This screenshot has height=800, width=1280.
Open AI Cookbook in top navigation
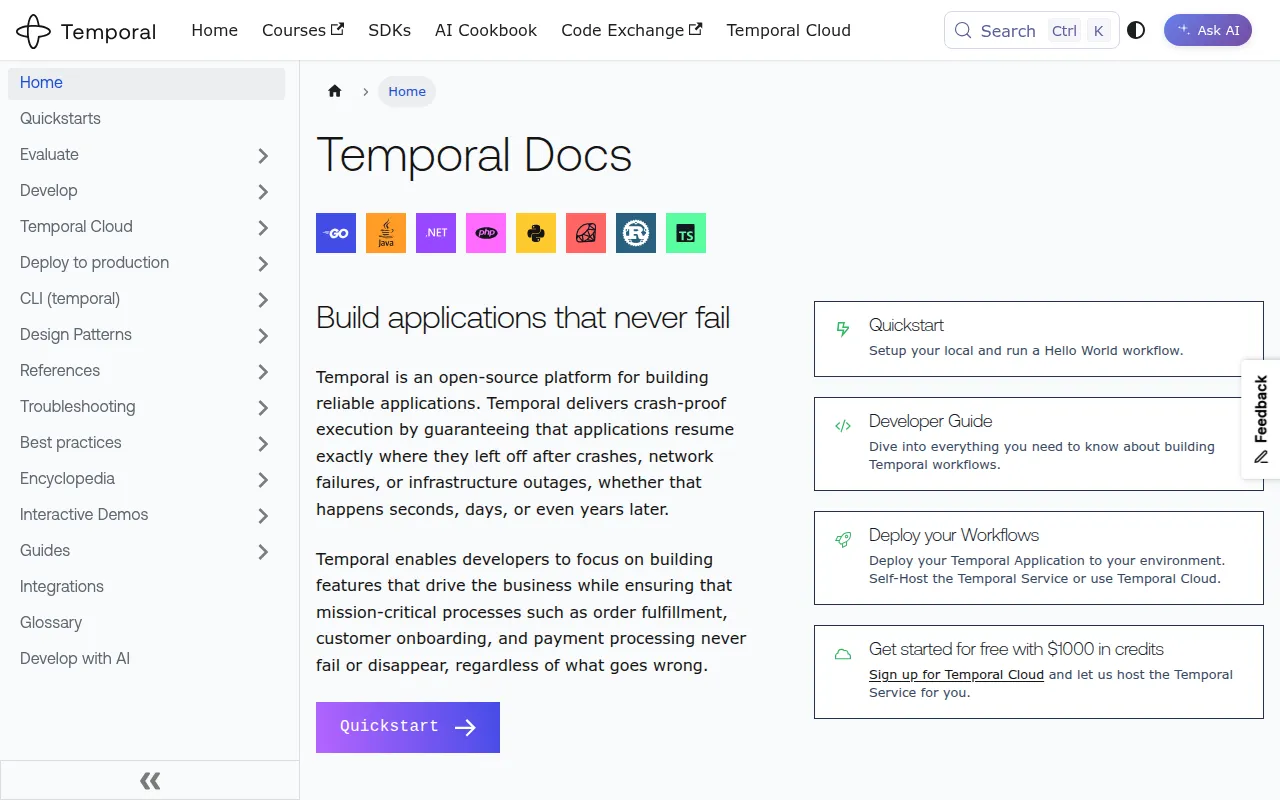click(x=486, y=30)
